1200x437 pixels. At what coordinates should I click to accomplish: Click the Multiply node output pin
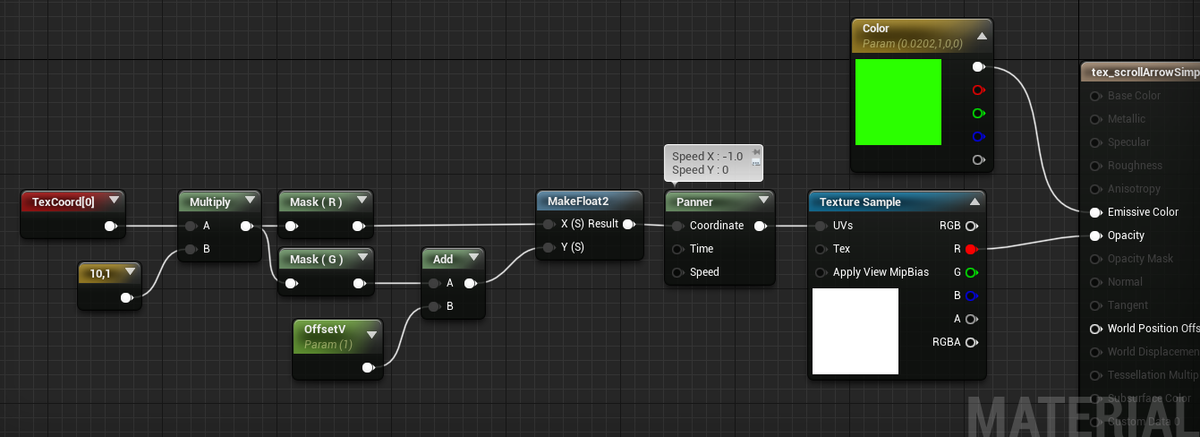click(246, 226)
